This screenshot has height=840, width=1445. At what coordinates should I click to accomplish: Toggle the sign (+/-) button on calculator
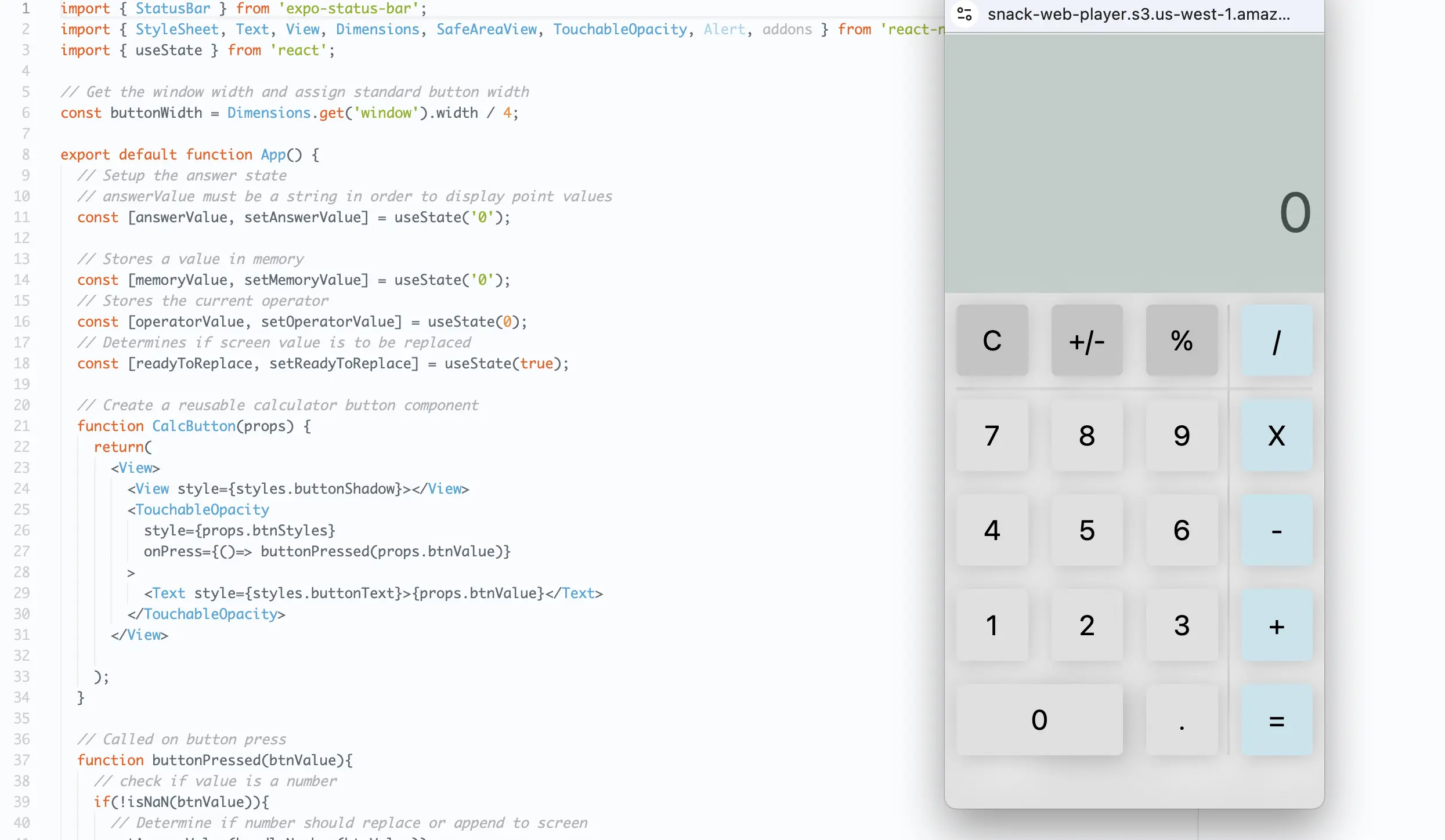[x=1087, y=340]
